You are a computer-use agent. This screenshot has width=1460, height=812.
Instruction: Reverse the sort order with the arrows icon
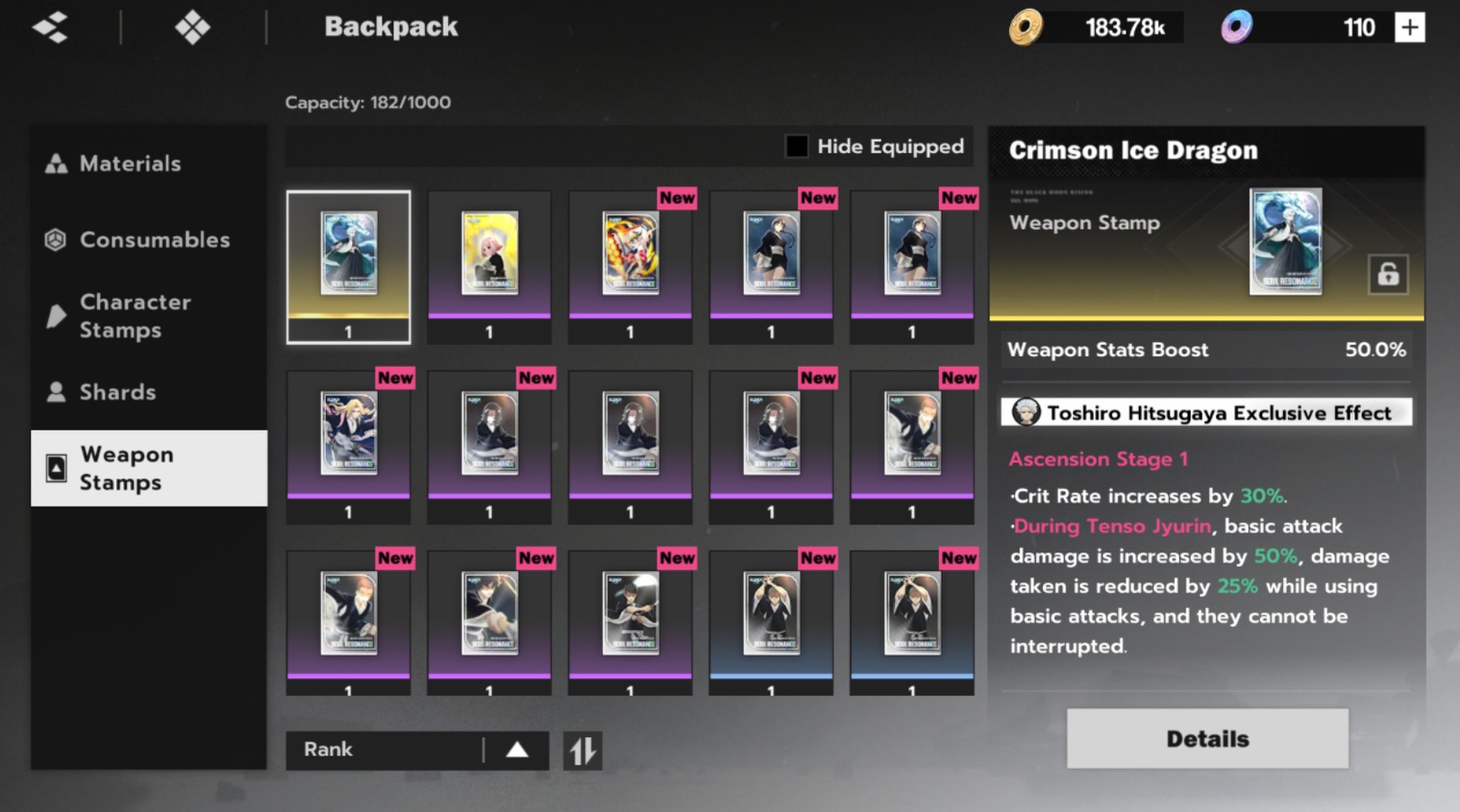(582, 751)
